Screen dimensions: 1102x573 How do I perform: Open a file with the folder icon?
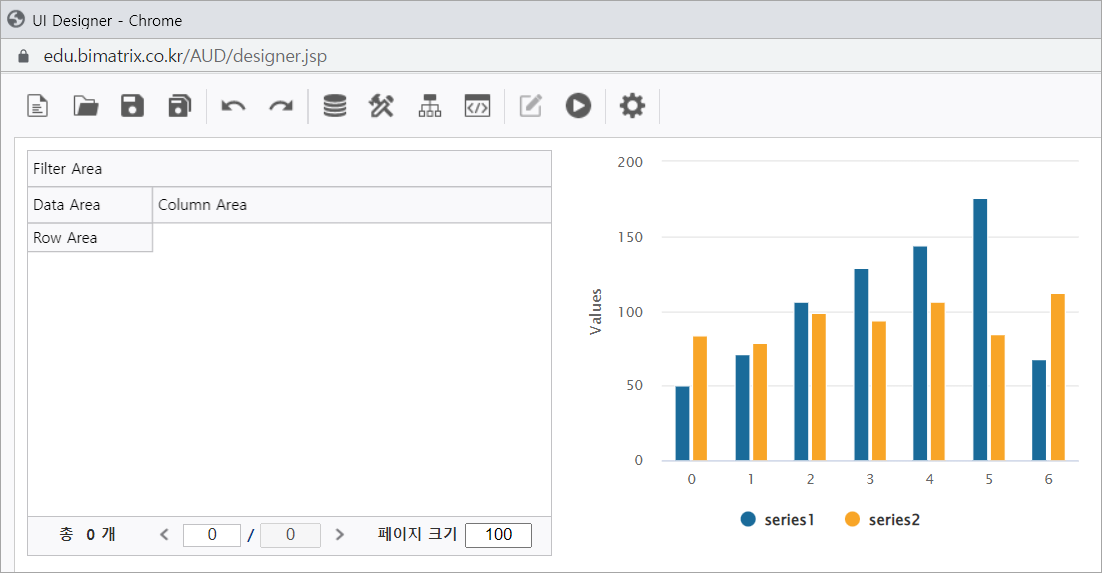[x=86, y=105]
